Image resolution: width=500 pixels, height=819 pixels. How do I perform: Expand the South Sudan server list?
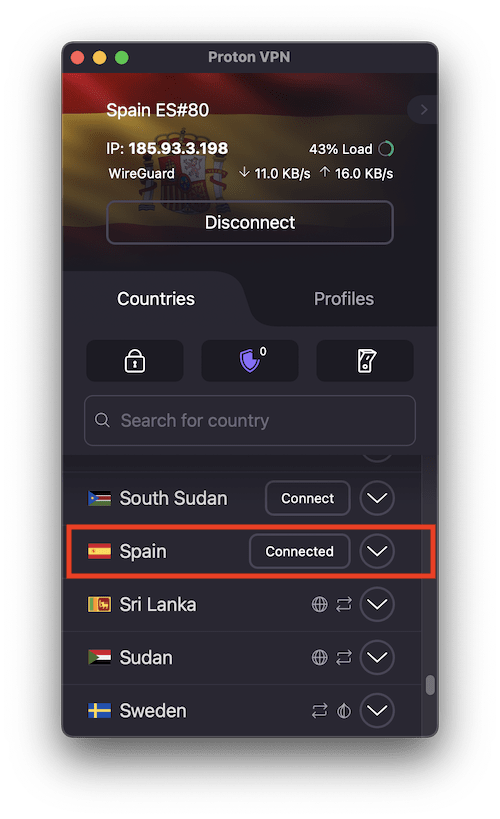[x=377, y=498]
